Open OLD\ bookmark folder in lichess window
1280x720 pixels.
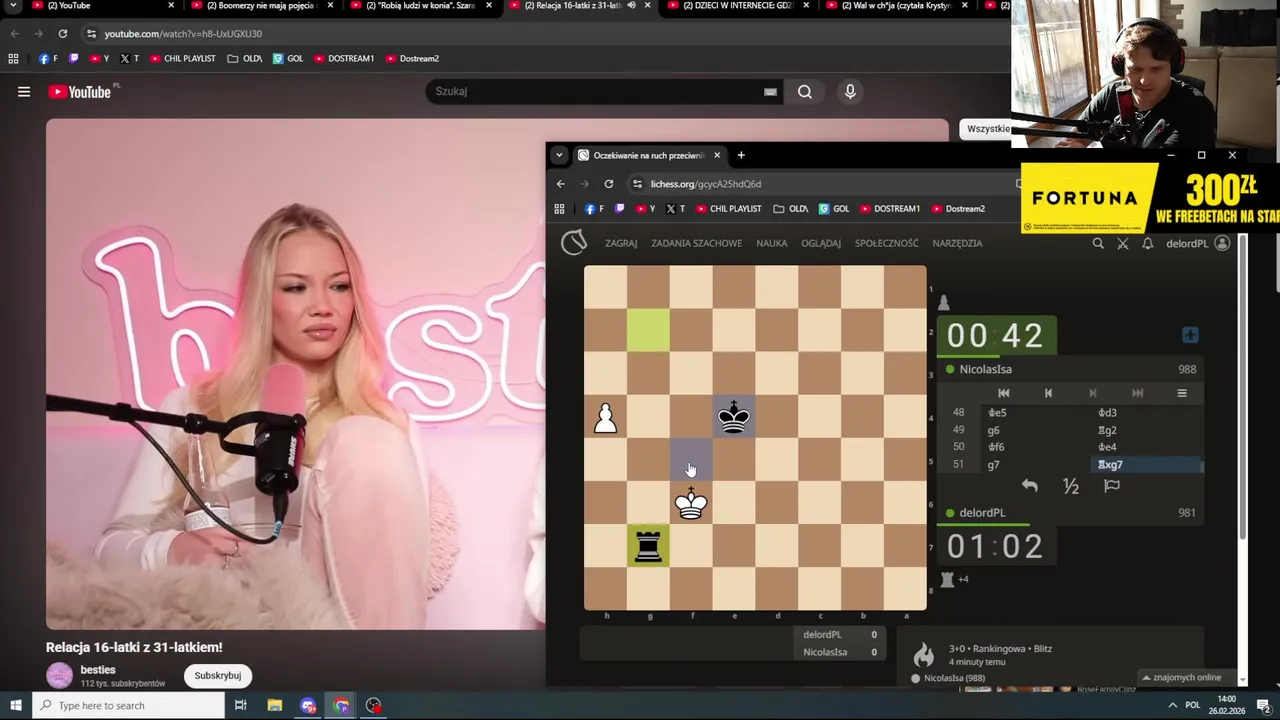point(790,209)
